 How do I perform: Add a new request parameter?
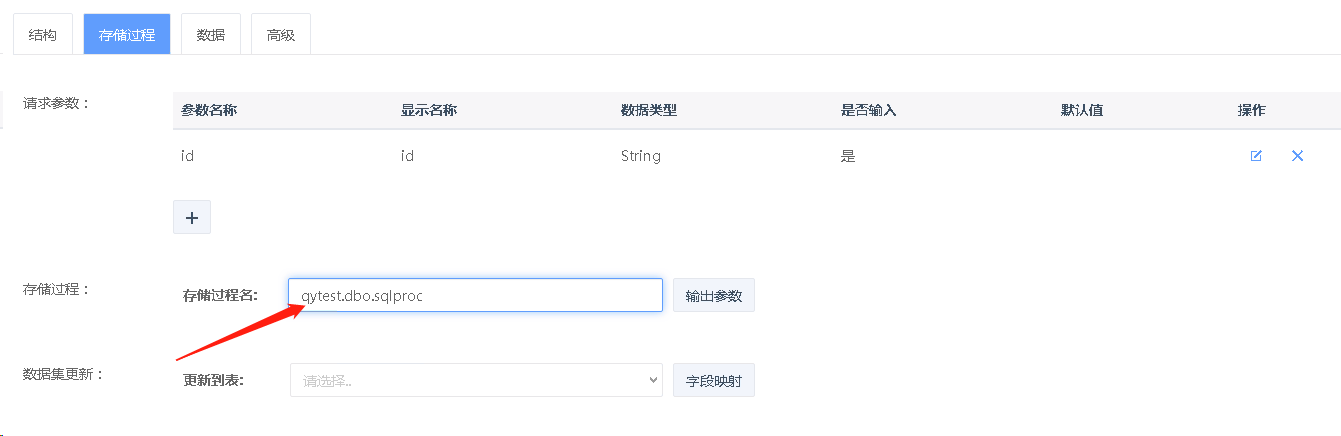(192, 217)
